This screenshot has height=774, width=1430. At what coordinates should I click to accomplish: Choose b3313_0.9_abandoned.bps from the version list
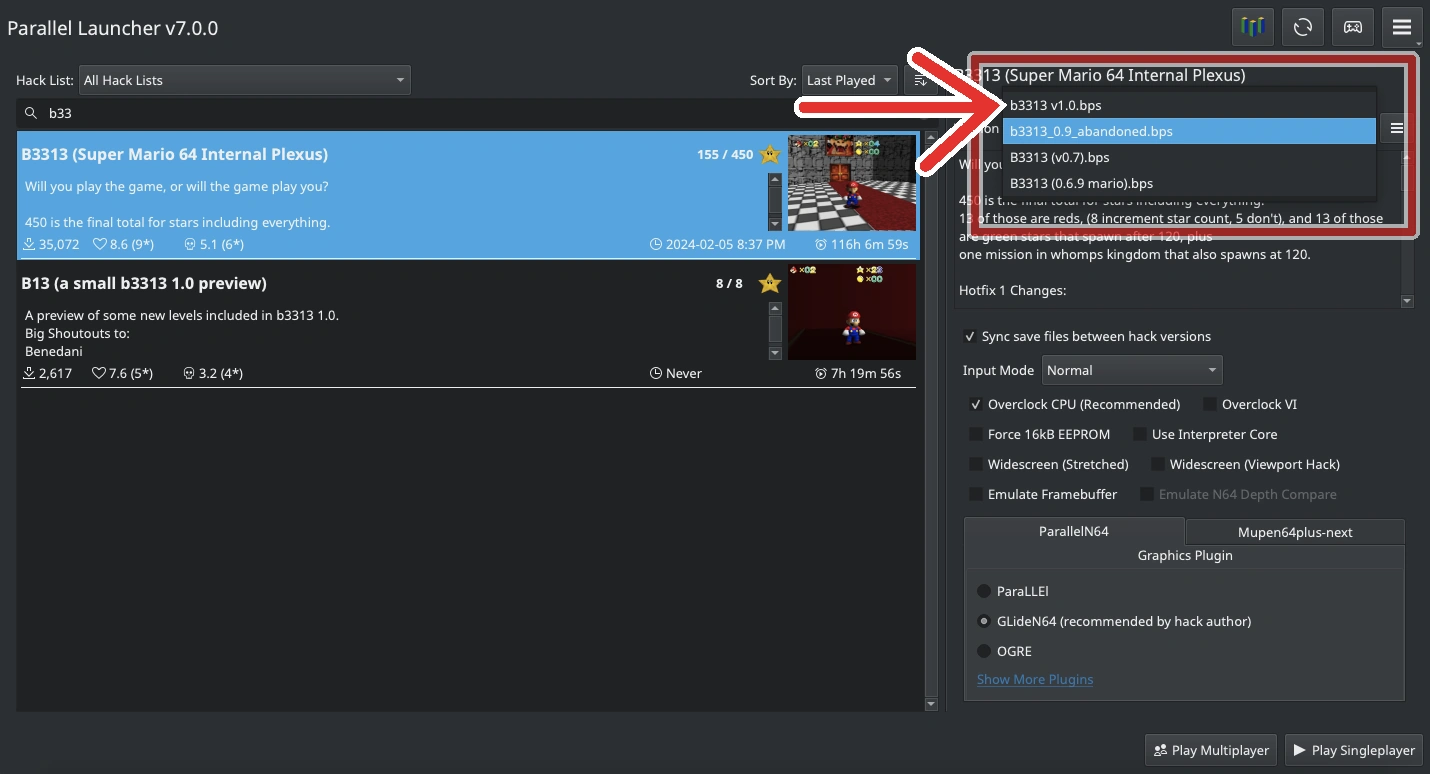(x=1189, y=131)
